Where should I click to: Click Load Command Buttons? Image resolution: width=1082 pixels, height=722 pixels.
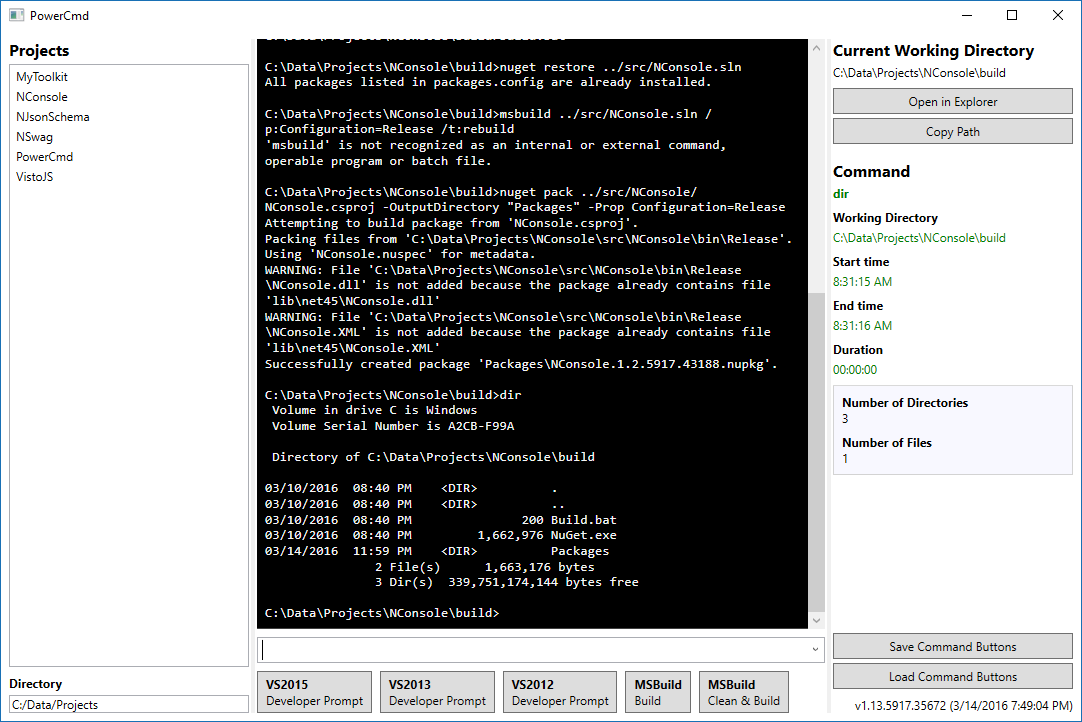(953, 677)
